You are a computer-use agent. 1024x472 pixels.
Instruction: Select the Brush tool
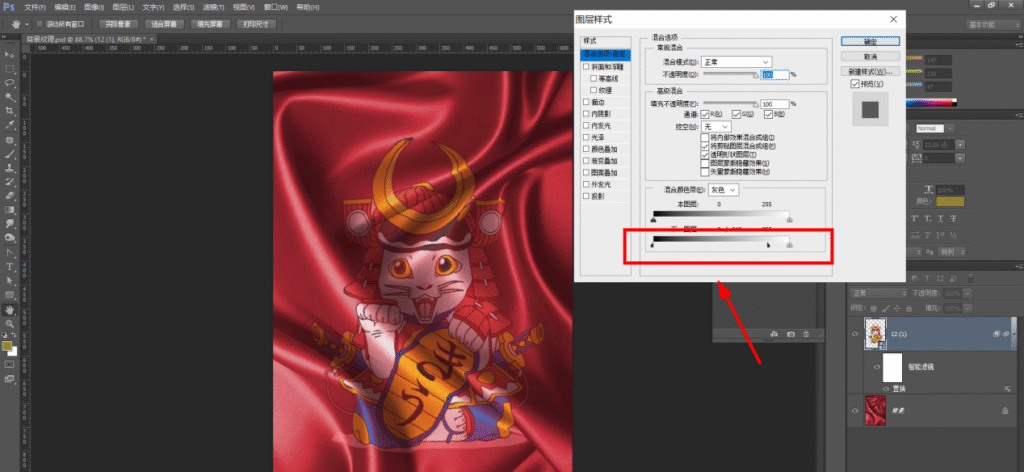[10, 155]
